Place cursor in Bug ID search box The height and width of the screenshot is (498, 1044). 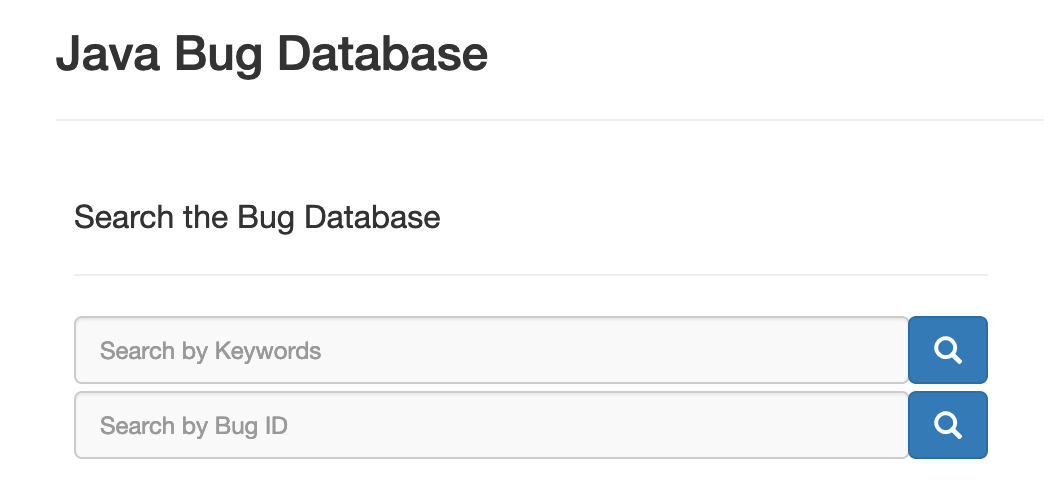pyautogui.click(x=491, y=425)
